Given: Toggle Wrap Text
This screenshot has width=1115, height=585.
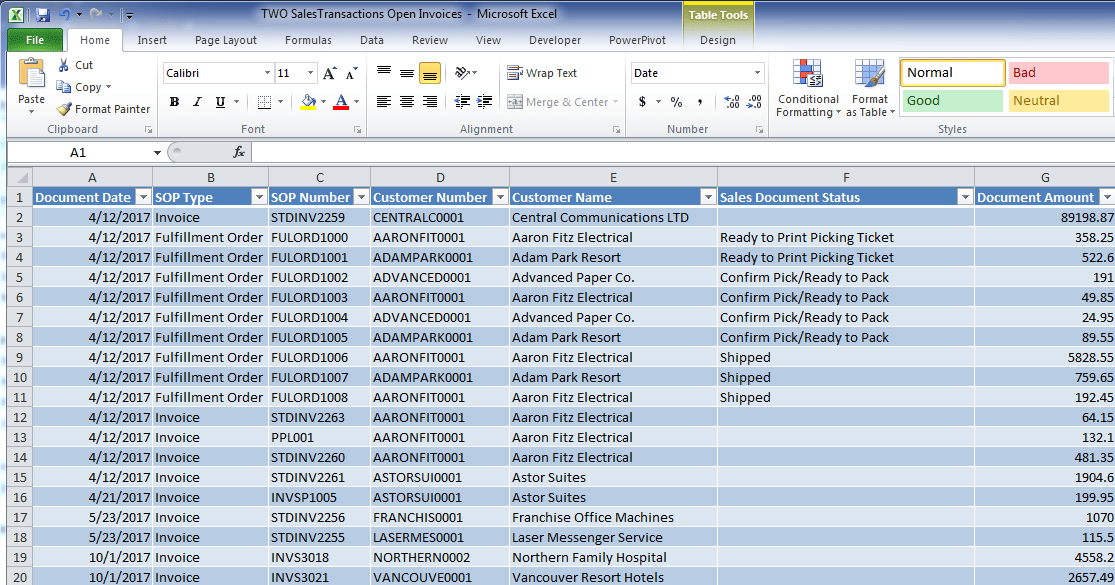Looking at the screenshot, I should click(x=542, y=73).
